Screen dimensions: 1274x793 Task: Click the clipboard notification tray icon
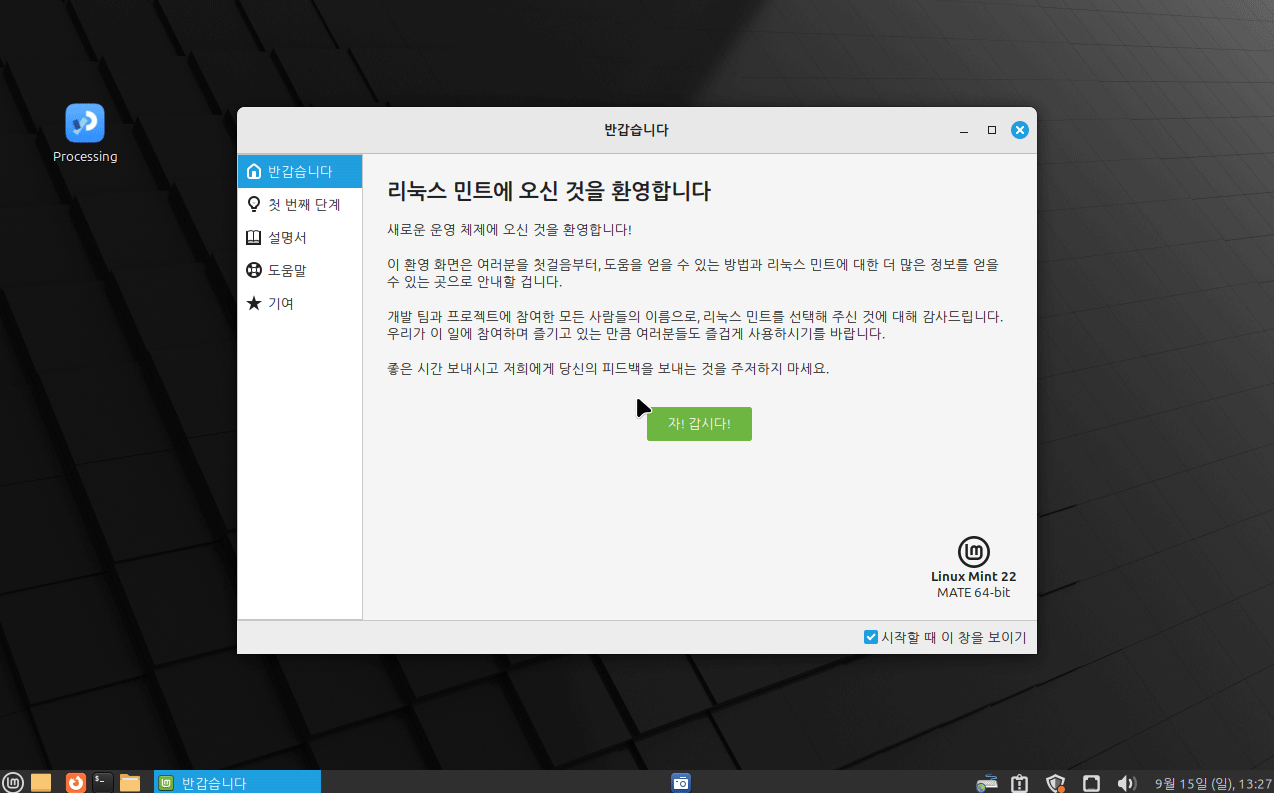click(1020, 782)
